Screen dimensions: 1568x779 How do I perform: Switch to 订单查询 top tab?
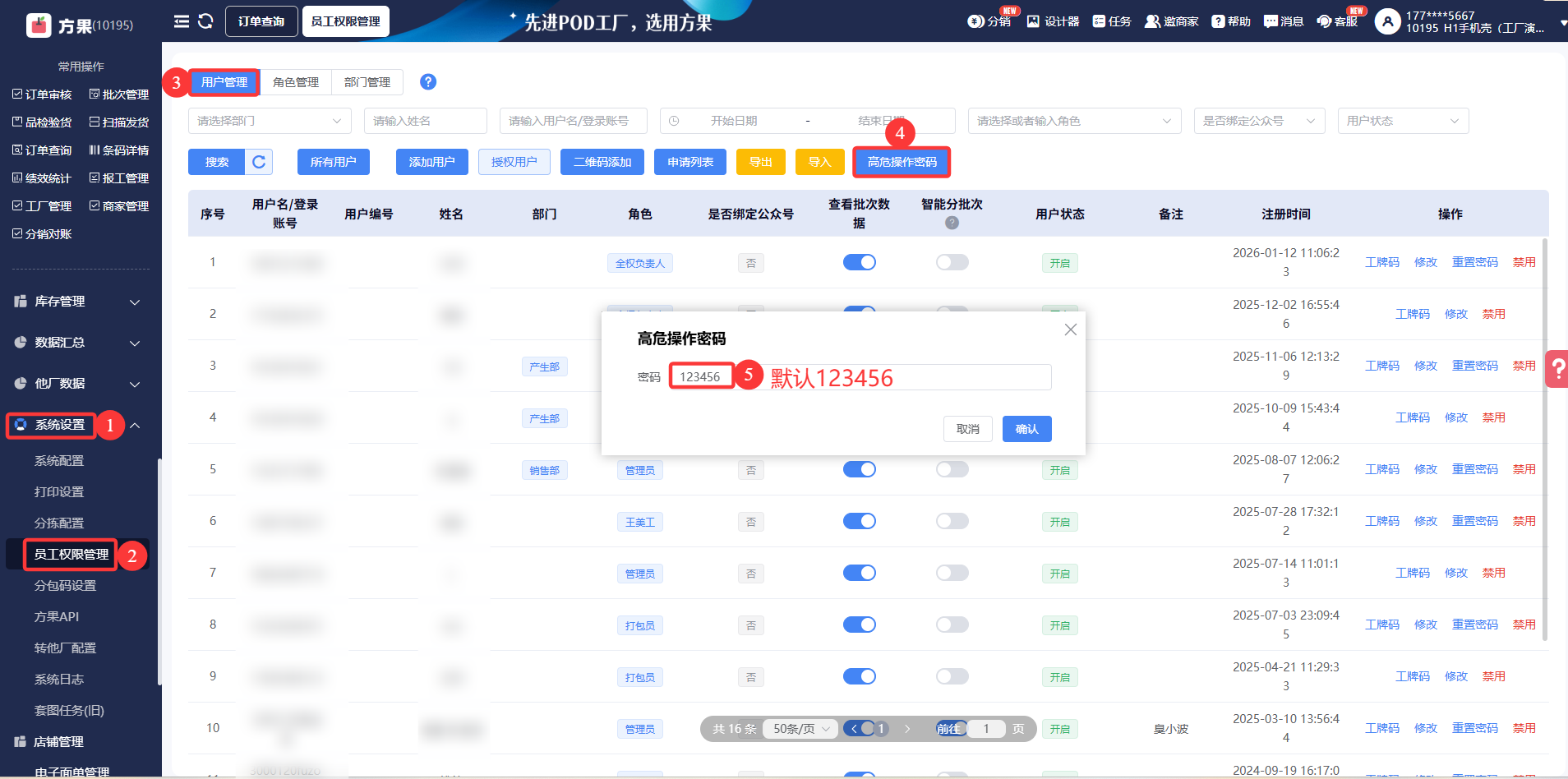(261, 21)
